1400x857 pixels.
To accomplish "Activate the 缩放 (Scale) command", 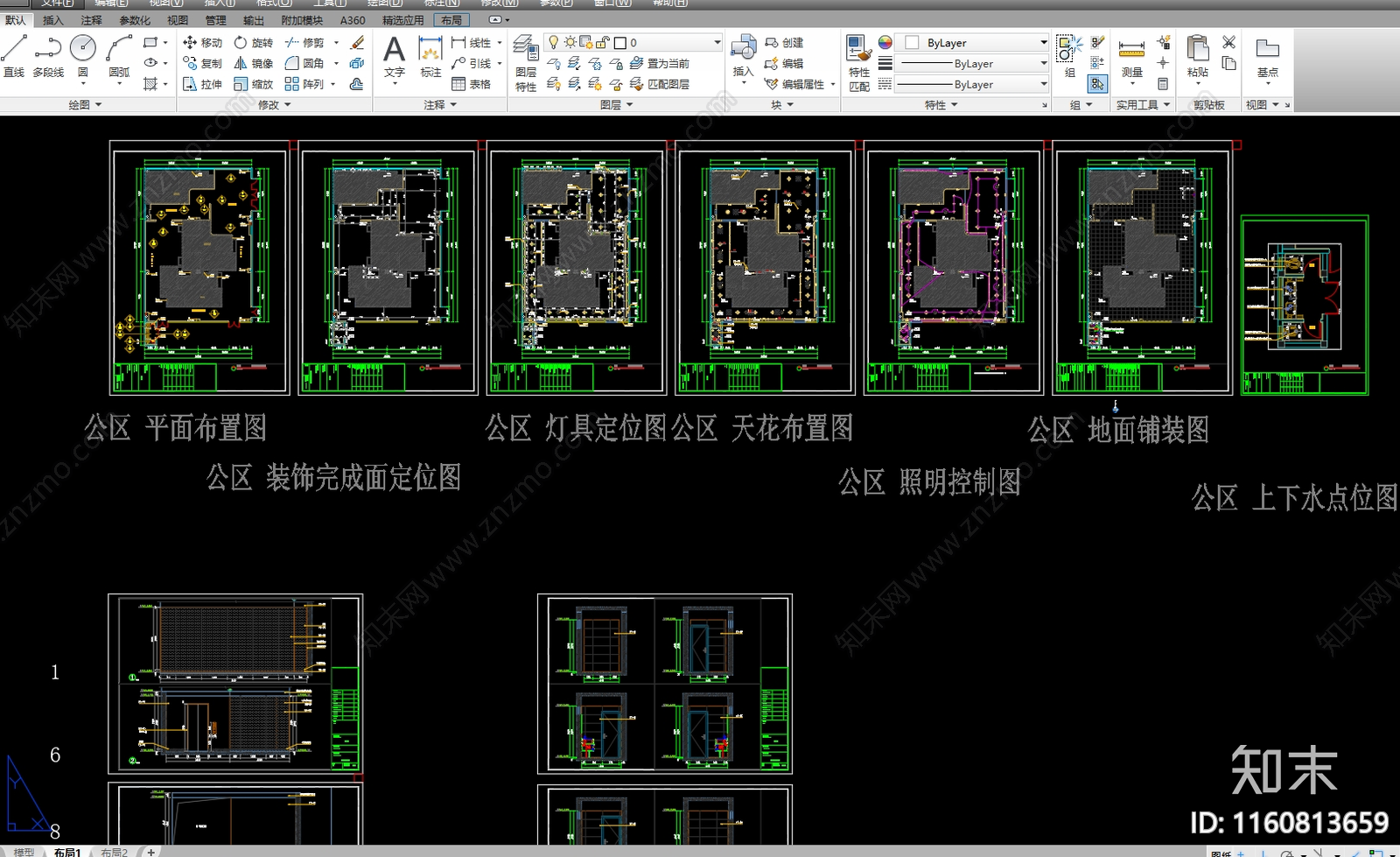I will tap(254, 84).
